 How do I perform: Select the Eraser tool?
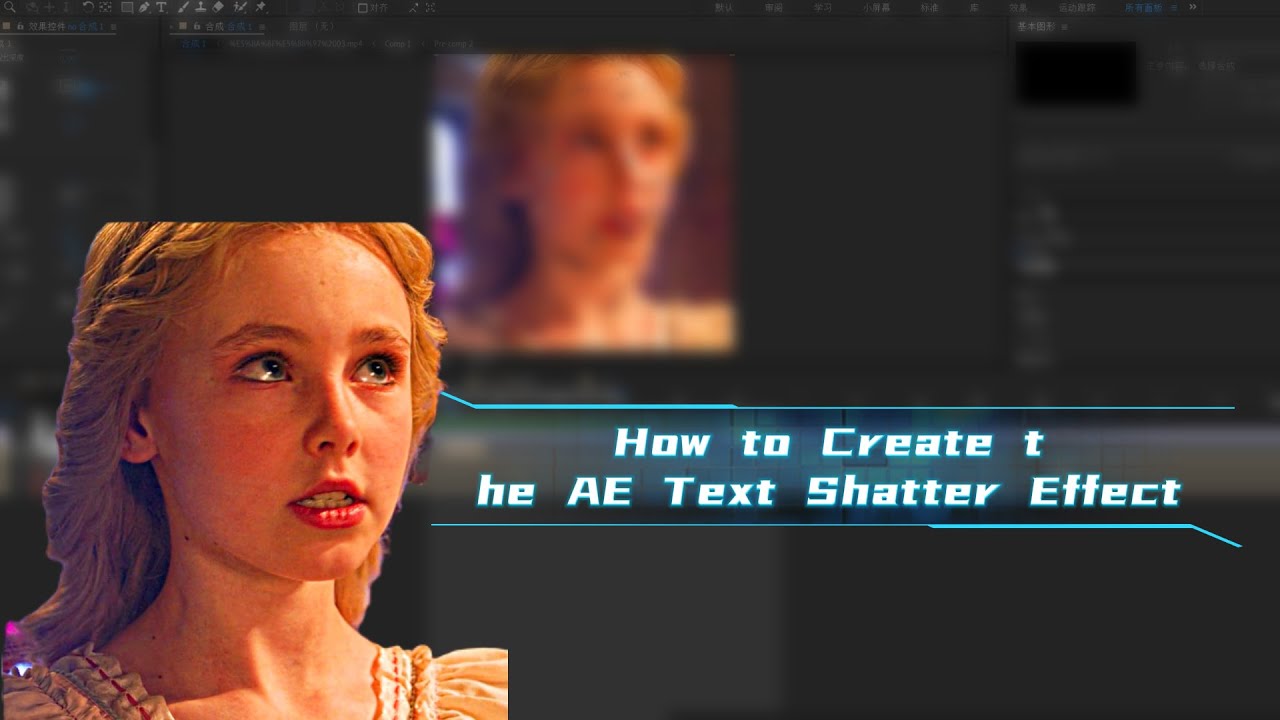click(x=218, y=7)
